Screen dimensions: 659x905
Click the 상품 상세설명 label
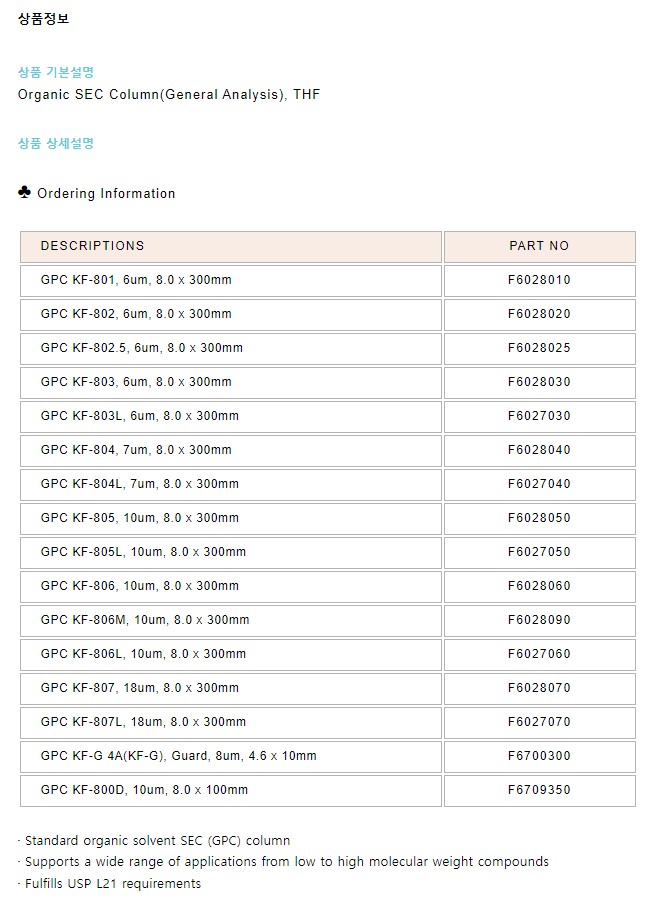56,143
